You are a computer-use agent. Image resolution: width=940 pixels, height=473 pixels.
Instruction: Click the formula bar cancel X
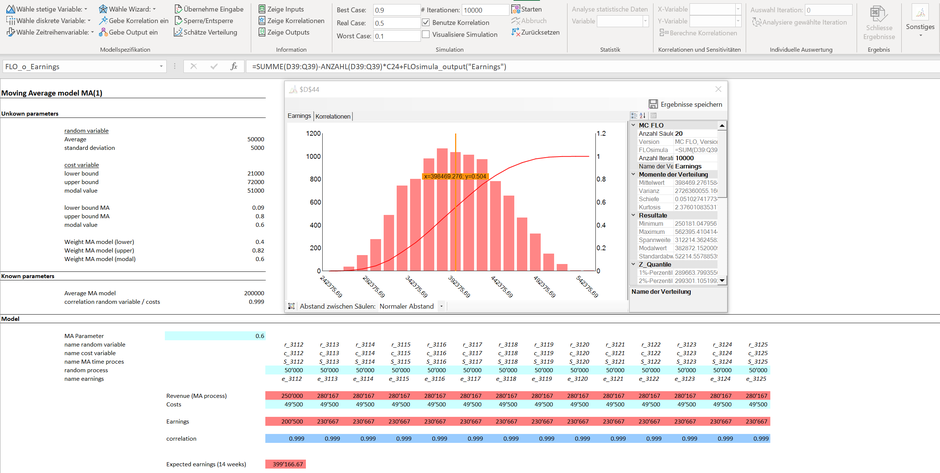pyautogui.click(x=194, y=67)
